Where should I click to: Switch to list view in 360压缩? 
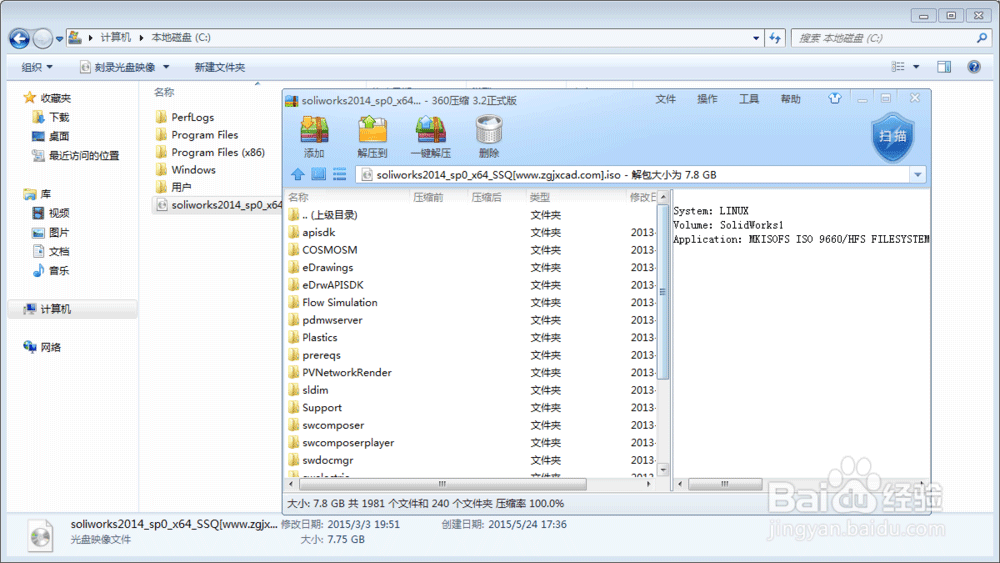point(339,174)
